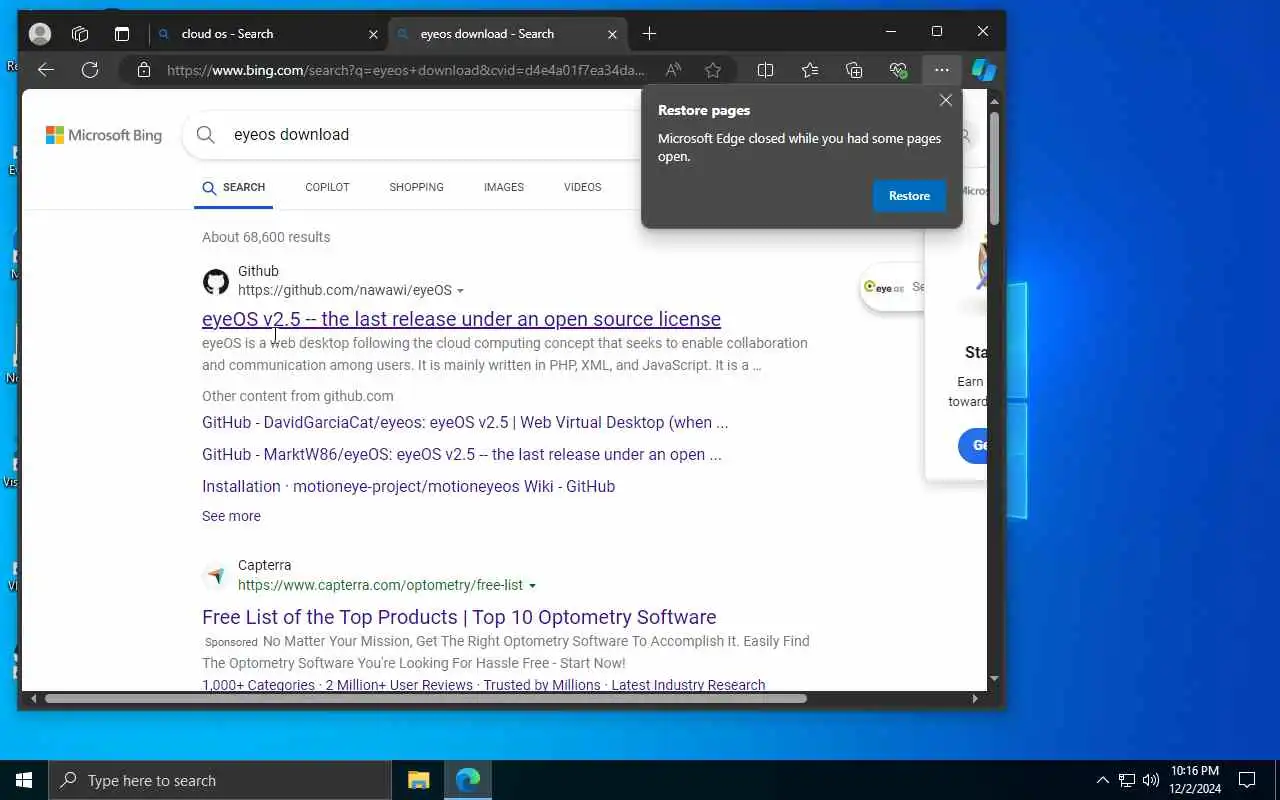The width and height of the screenshot is (1280, 800).
Task: Click the vertical scrollbar thumb
Action: (x=994, y=168)
